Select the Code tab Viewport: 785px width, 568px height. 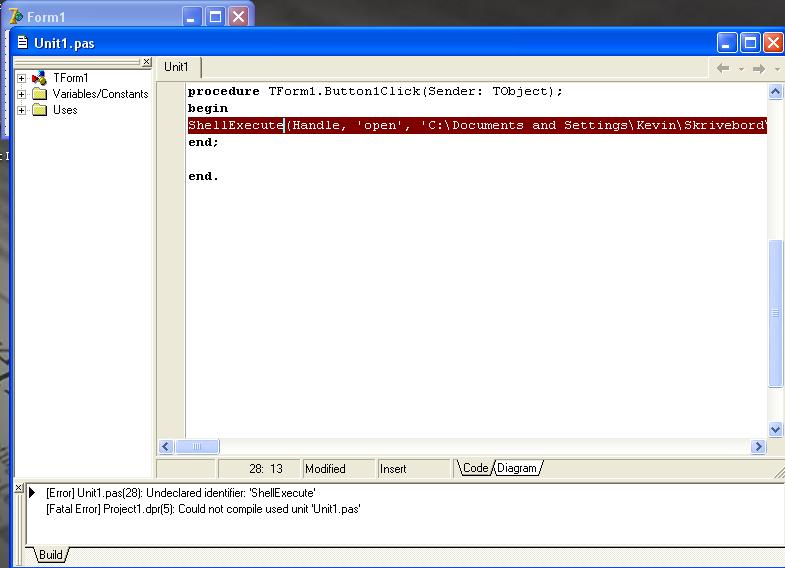click(x=475, y=468)
